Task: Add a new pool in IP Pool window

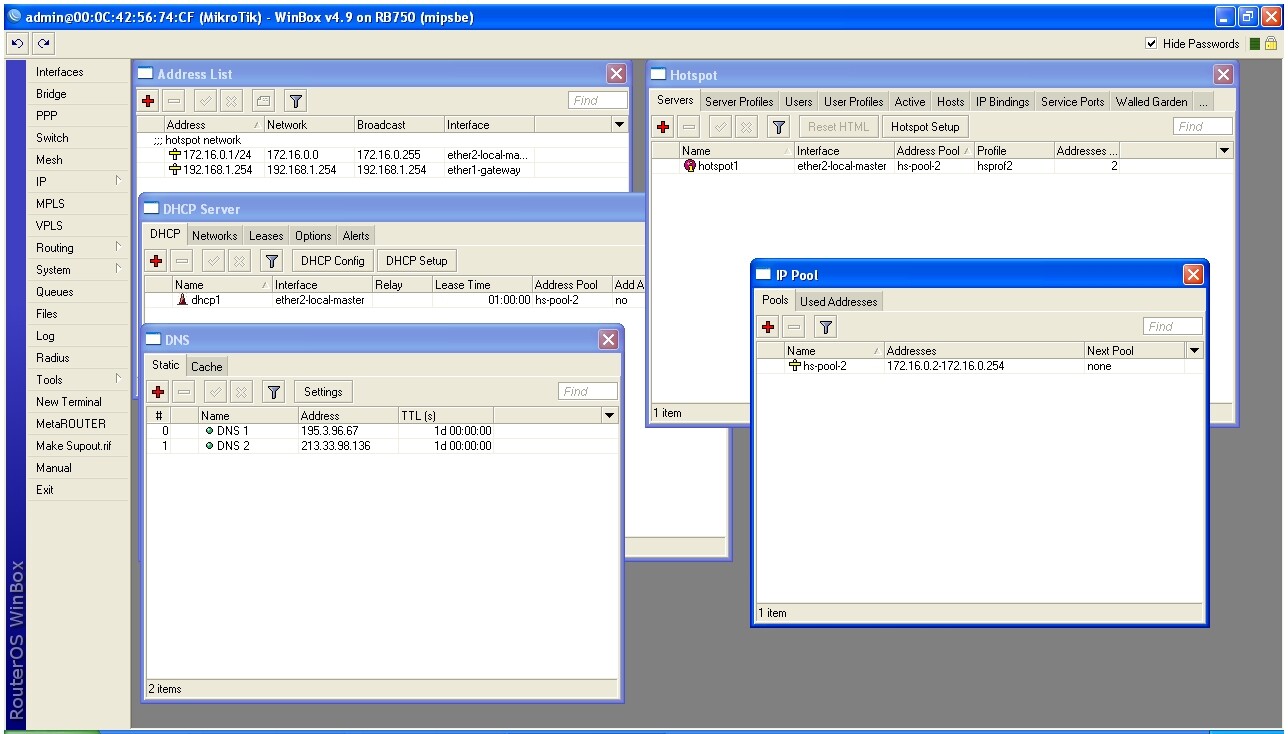Action: point(768,327)
